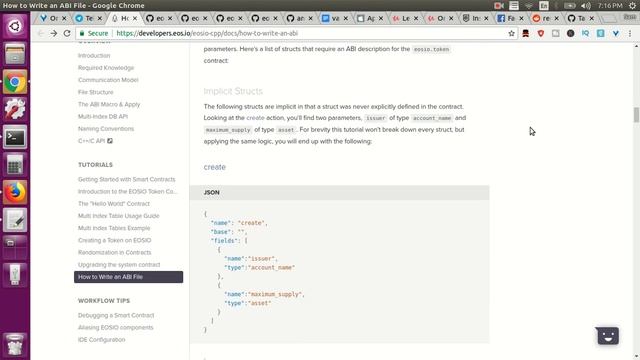
Task: Open Chrome's three-dot menu
Action: 630,33
